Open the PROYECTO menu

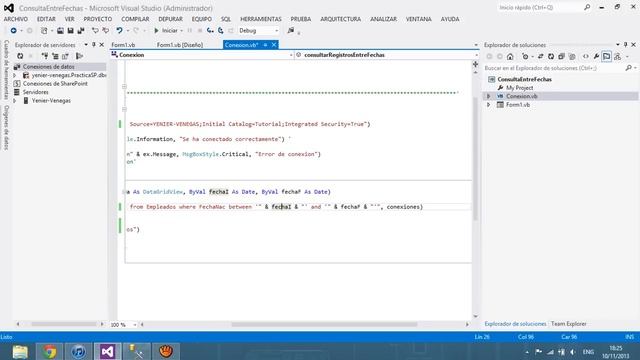(98, 19)
